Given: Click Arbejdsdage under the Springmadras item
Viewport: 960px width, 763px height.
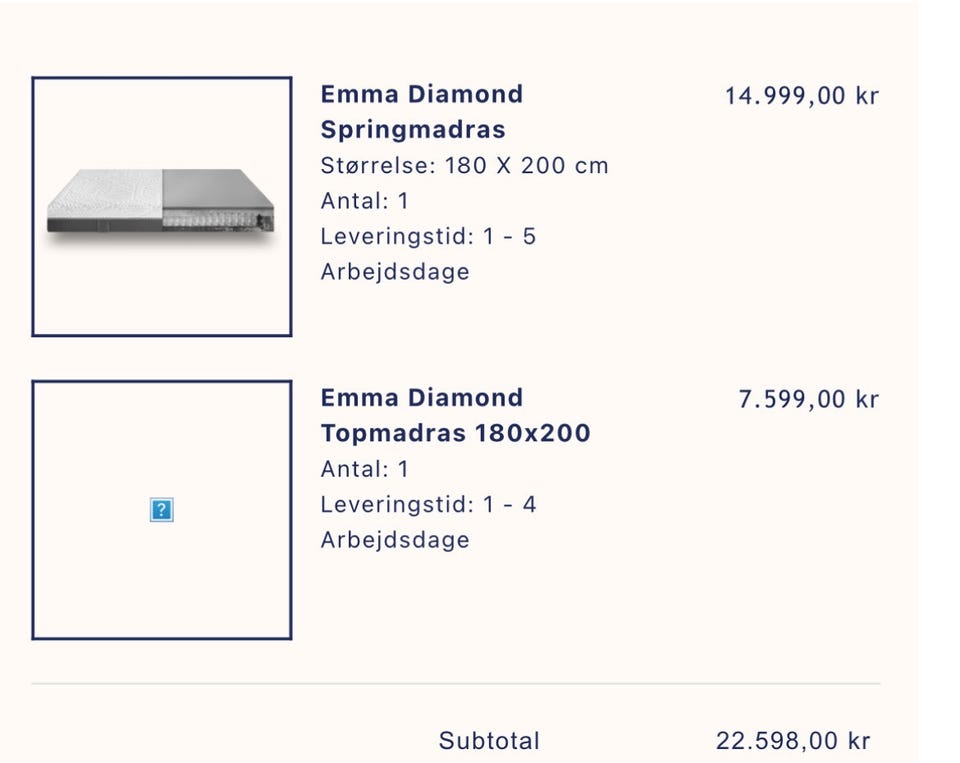Looking at the screenshot, I should click(x=395, y=272).
